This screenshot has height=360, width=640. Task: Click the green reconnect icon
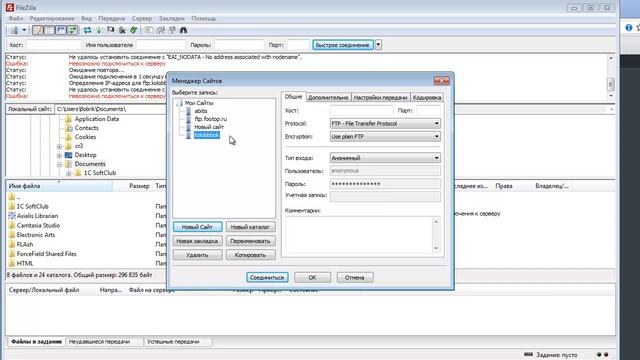tap(133, 30)
